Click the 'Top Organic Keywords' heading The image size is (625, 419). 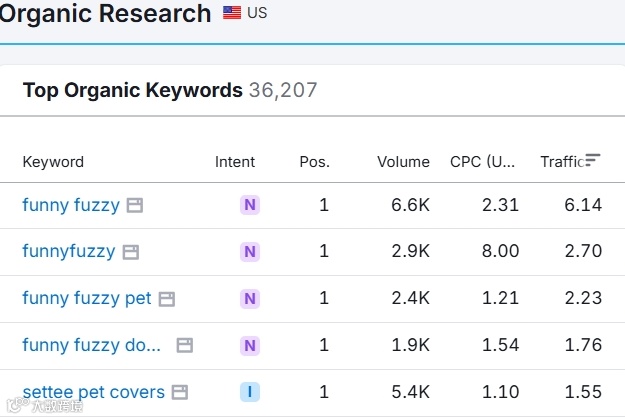pyautogui.click(x=132, y=91)
